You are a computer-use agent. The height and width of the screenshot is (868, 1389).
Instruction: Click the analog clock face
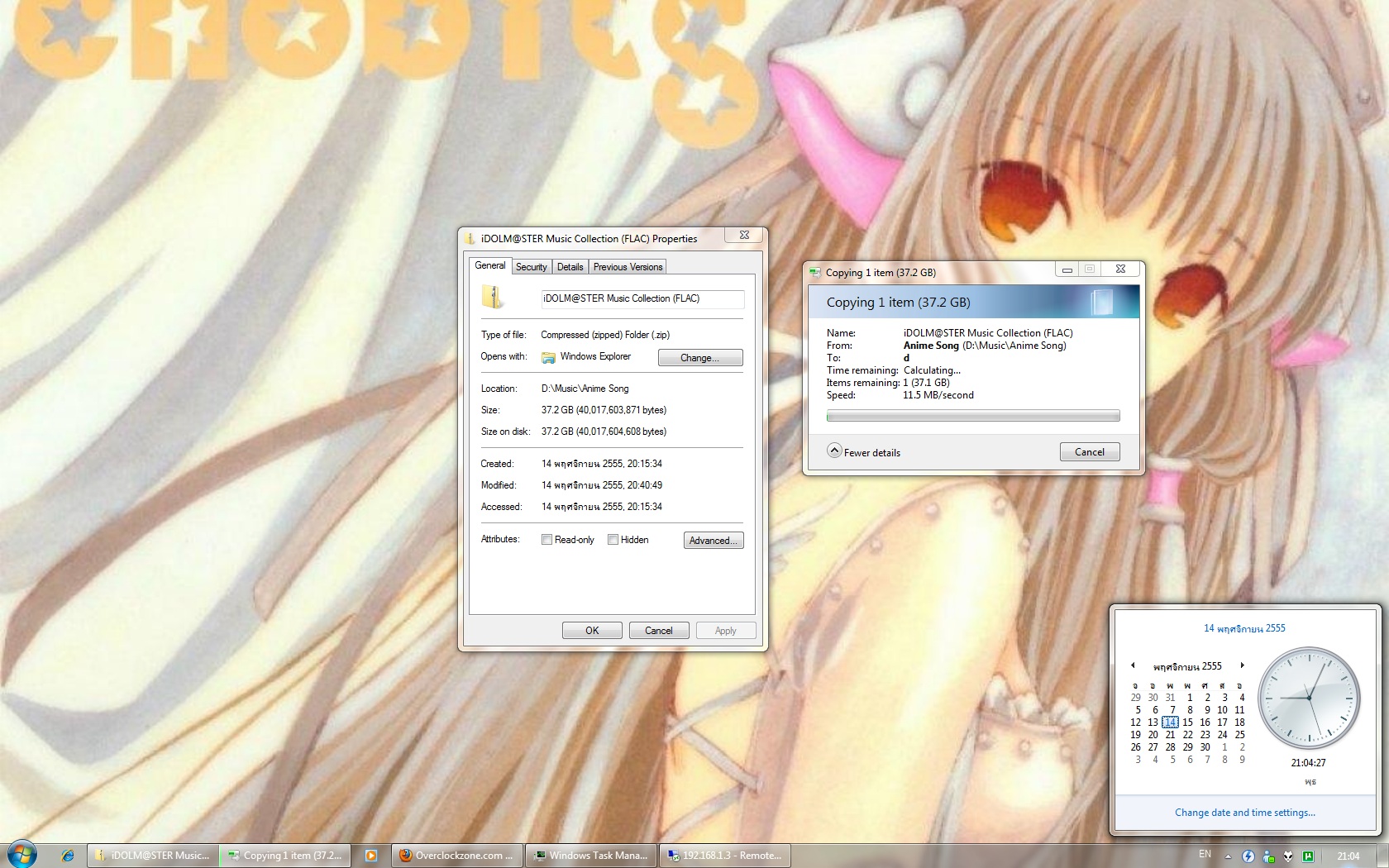[x=1309, y=699]
